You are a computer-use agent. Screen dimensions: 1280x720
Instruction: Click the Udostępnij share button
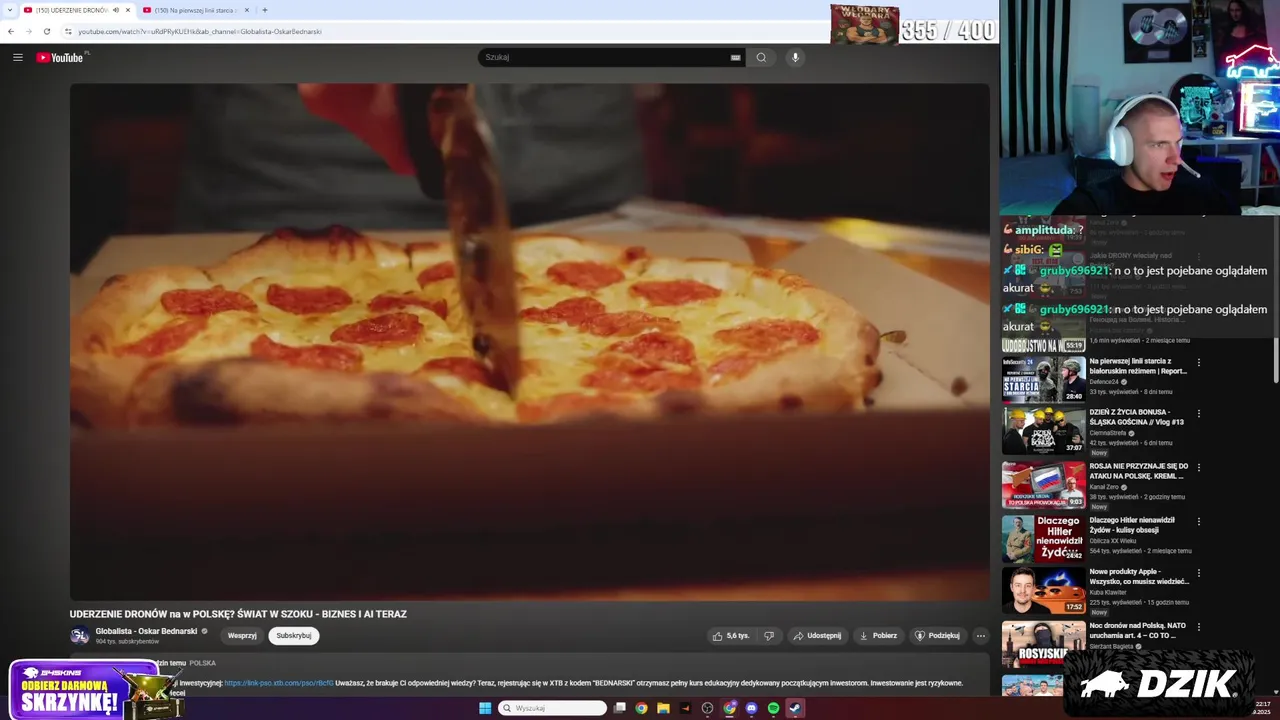point(817,635)
